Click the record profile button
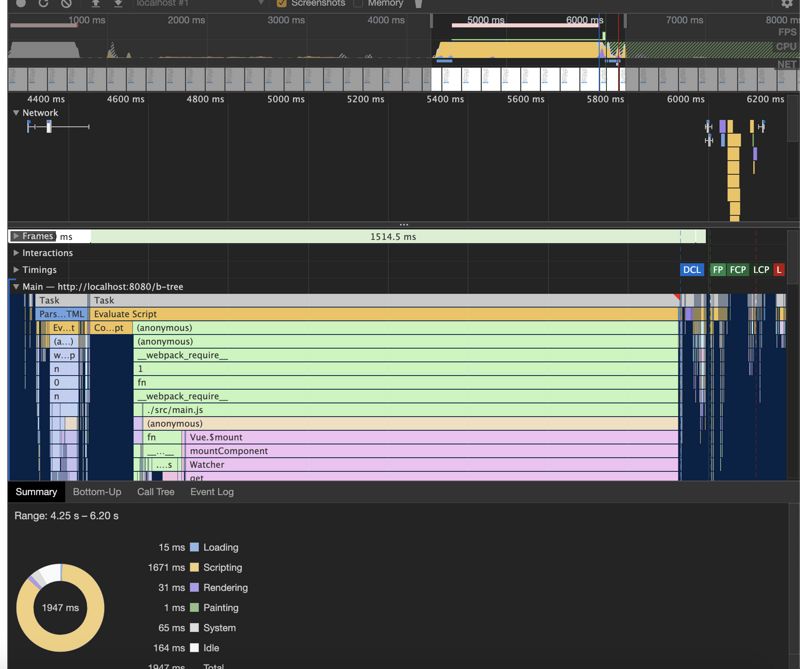Screen dimensions: 800x669 (20, 3)
